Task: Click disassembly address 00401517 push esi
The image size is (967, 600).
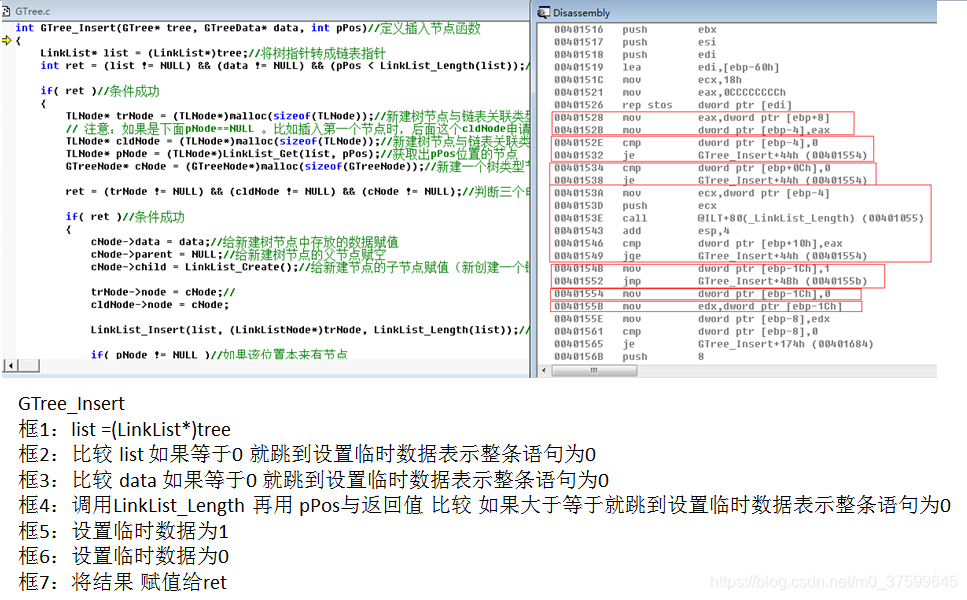Action: 635,42
